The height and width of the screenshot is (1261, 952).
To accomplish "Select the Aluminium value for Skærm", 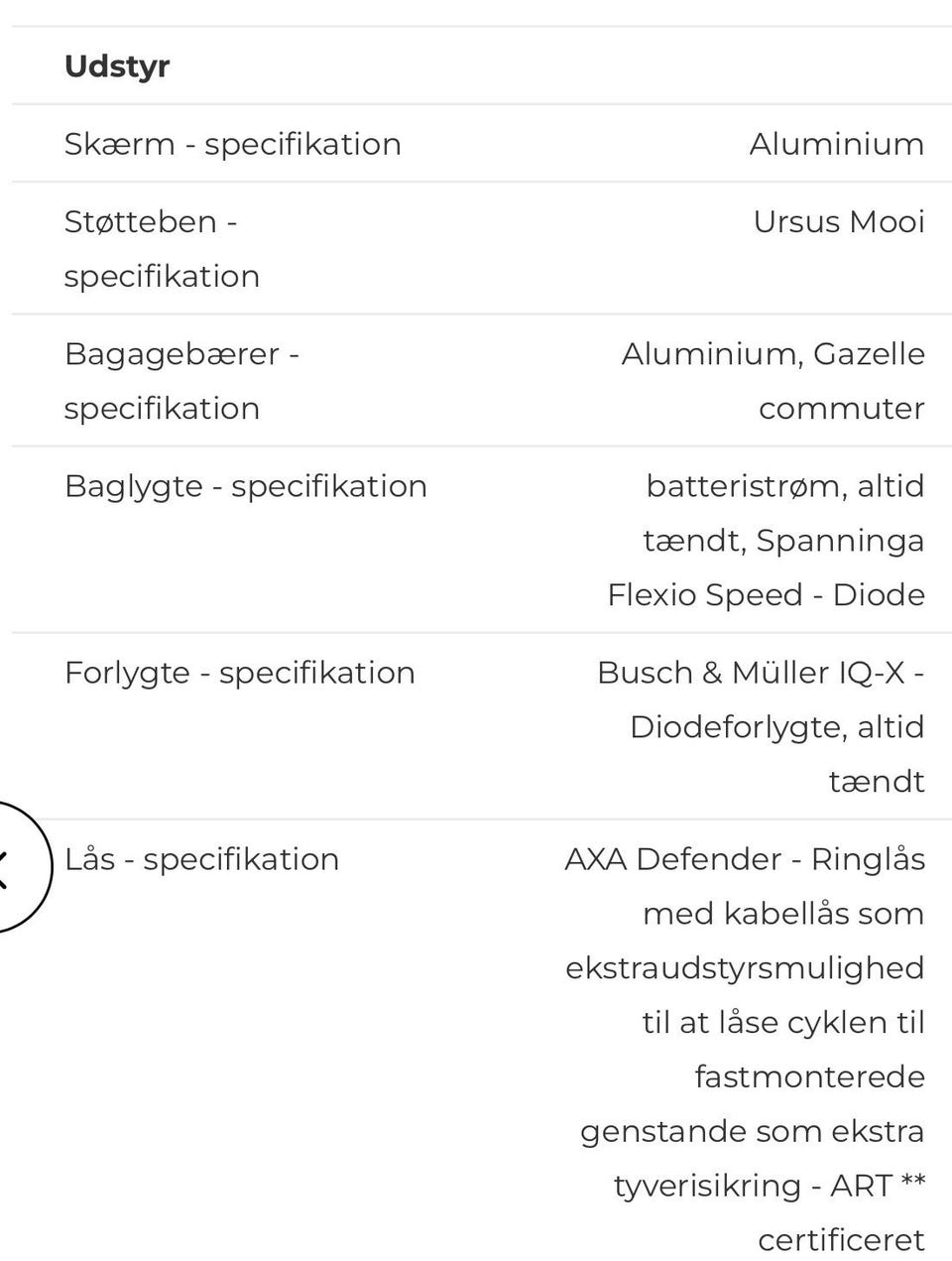I will 837,144.
